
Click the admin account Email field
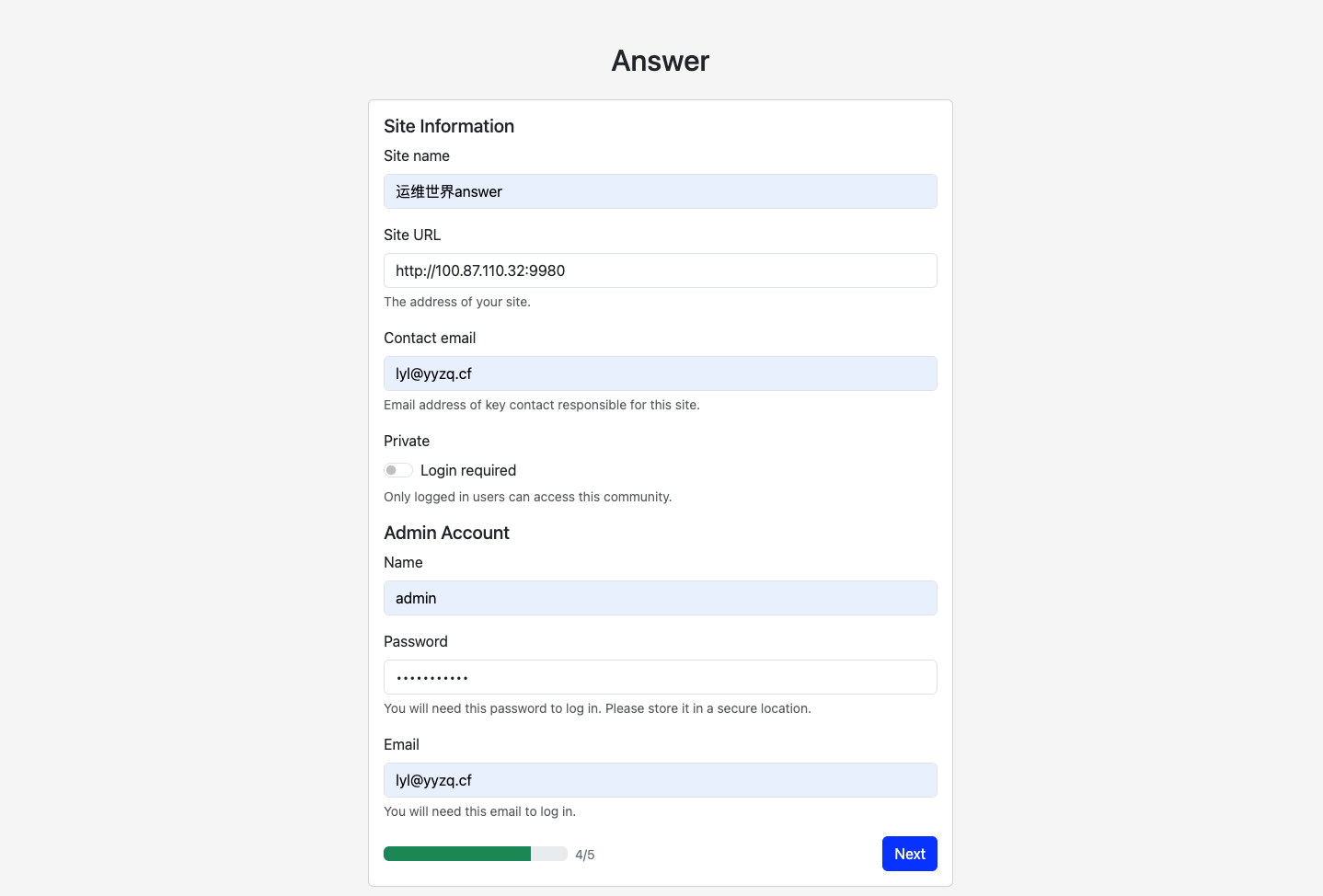click(x=660, y=780)
